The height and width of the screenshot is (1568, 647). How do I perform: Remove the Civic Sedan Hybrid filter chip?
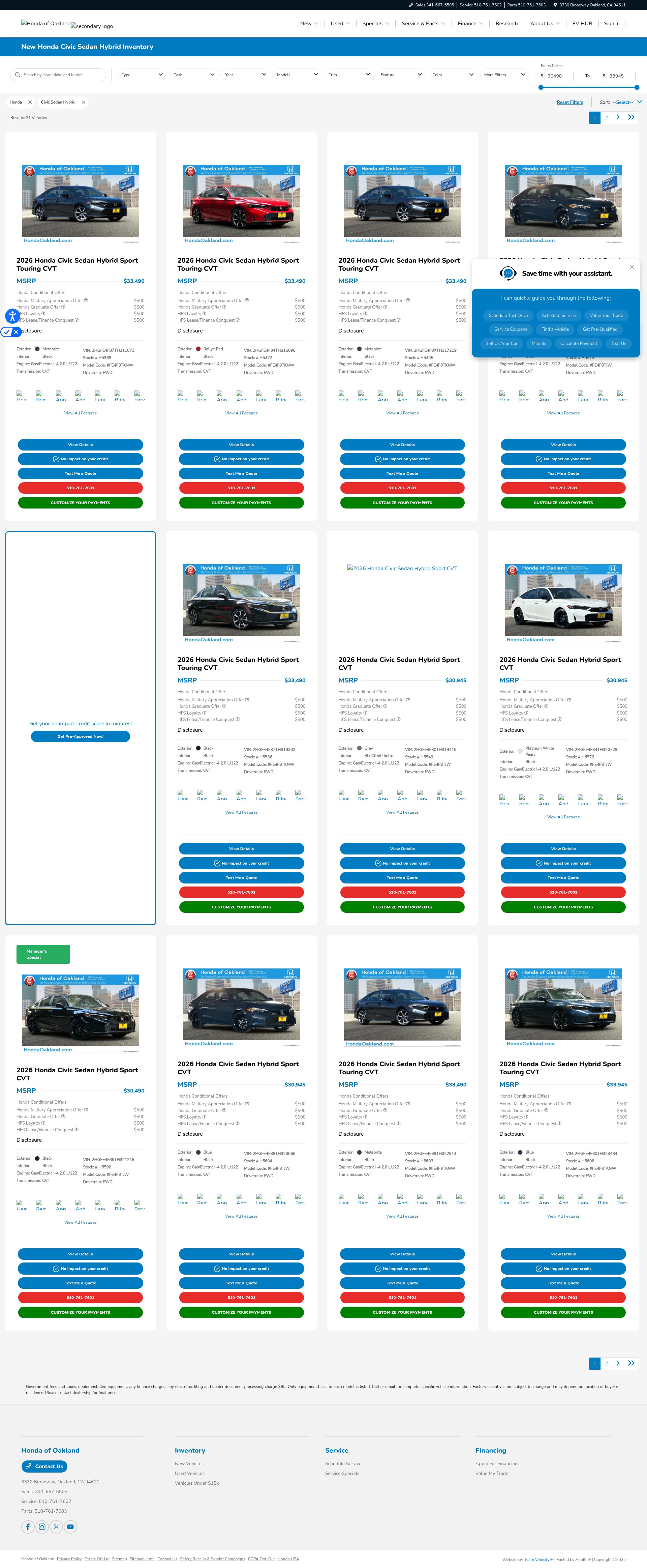click(83, 102)
